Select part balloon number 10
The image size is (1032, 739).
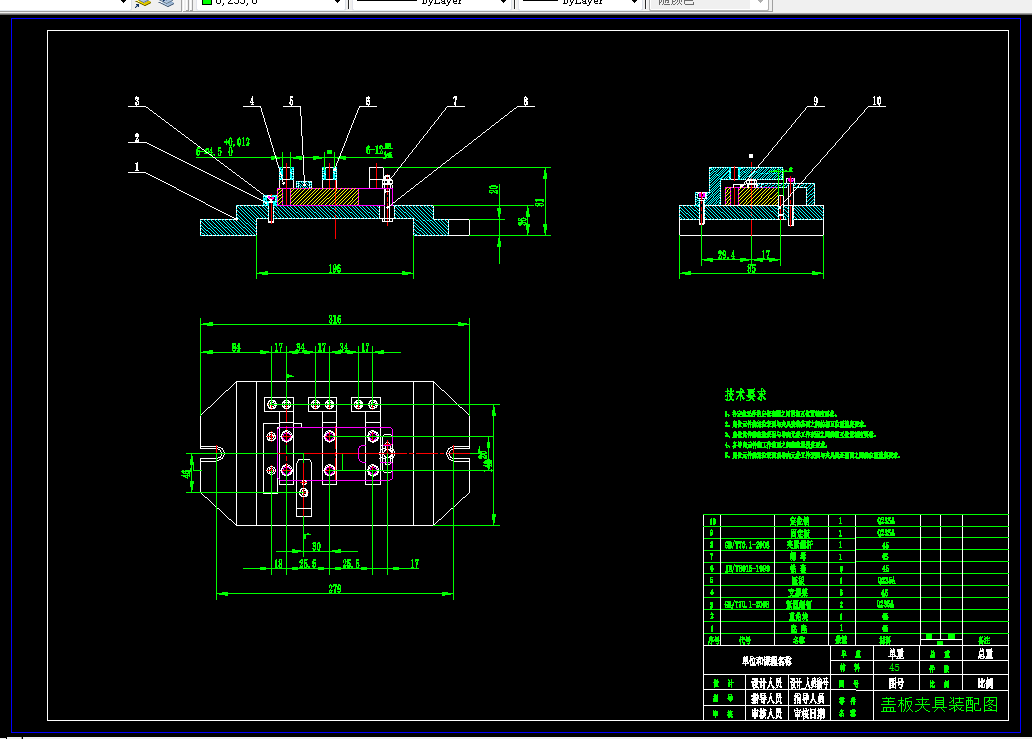(877, 101)
